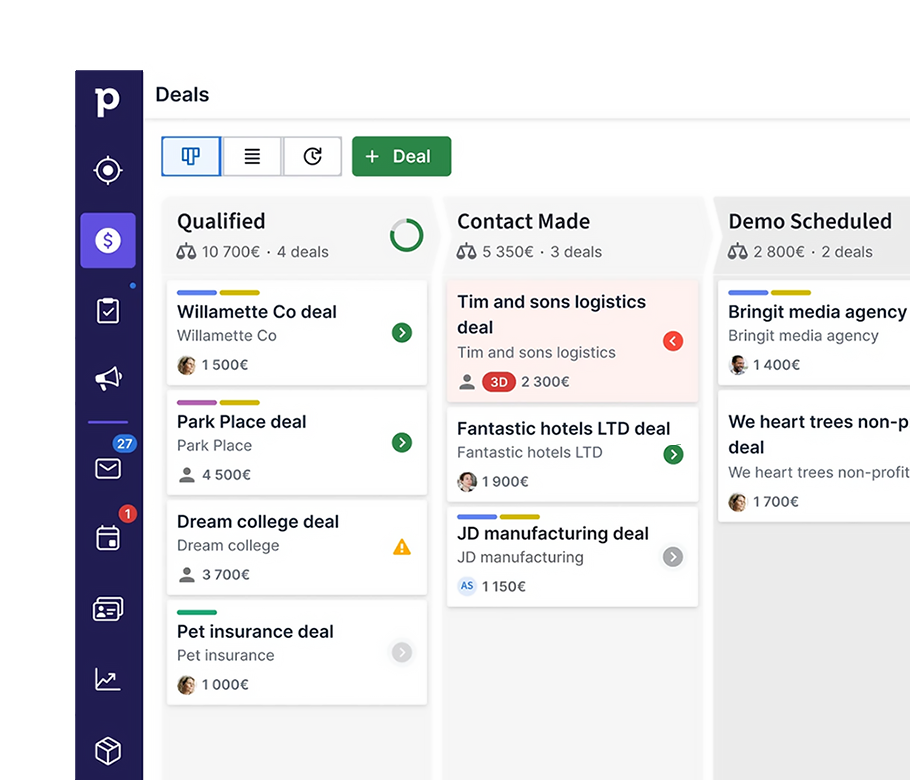910x780 pixels.
Task: Switch to forecast view
Action: coord(313,157)
